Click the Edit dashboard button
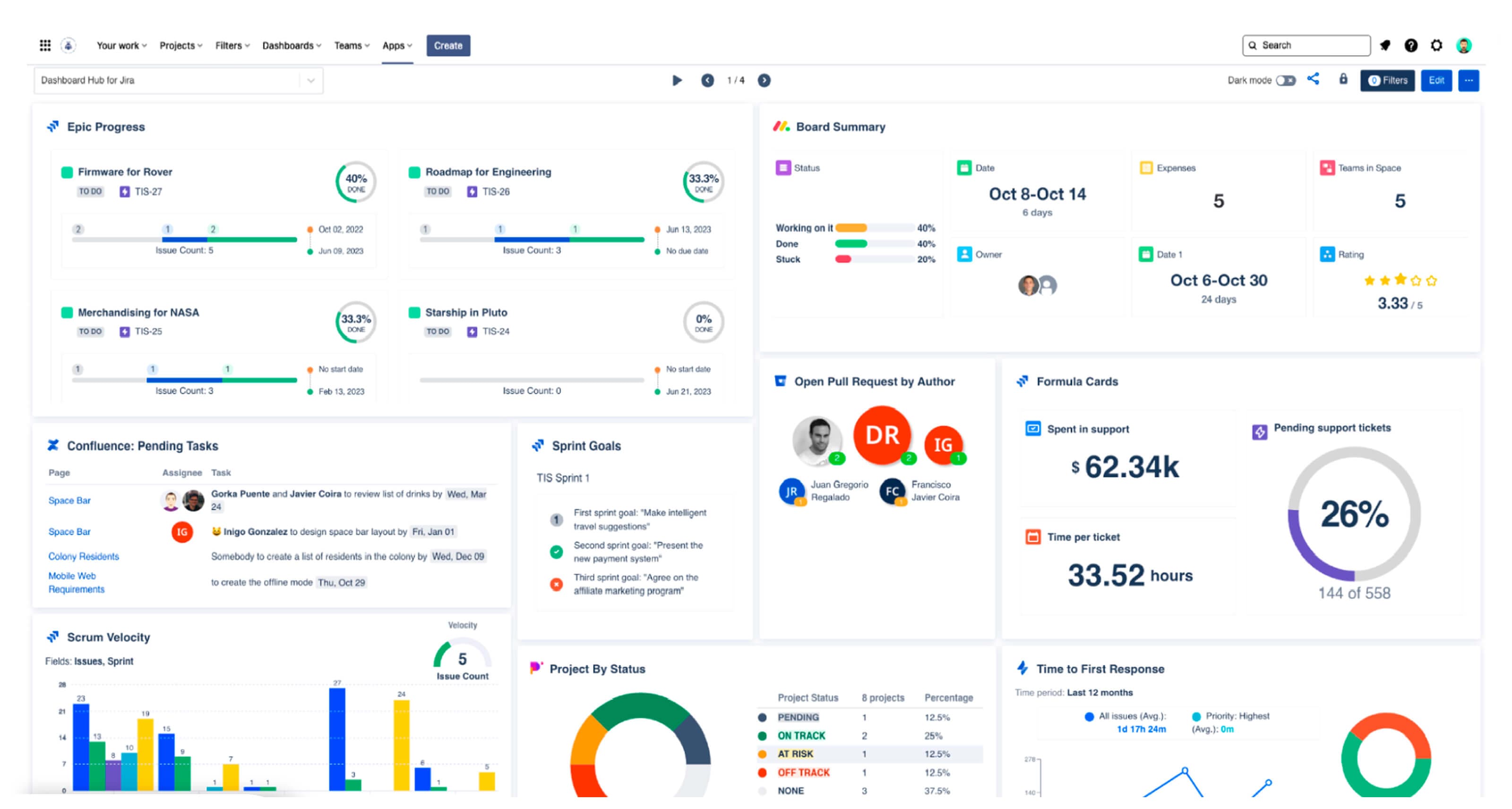 pyautogui.click(x=1436, y=80)
